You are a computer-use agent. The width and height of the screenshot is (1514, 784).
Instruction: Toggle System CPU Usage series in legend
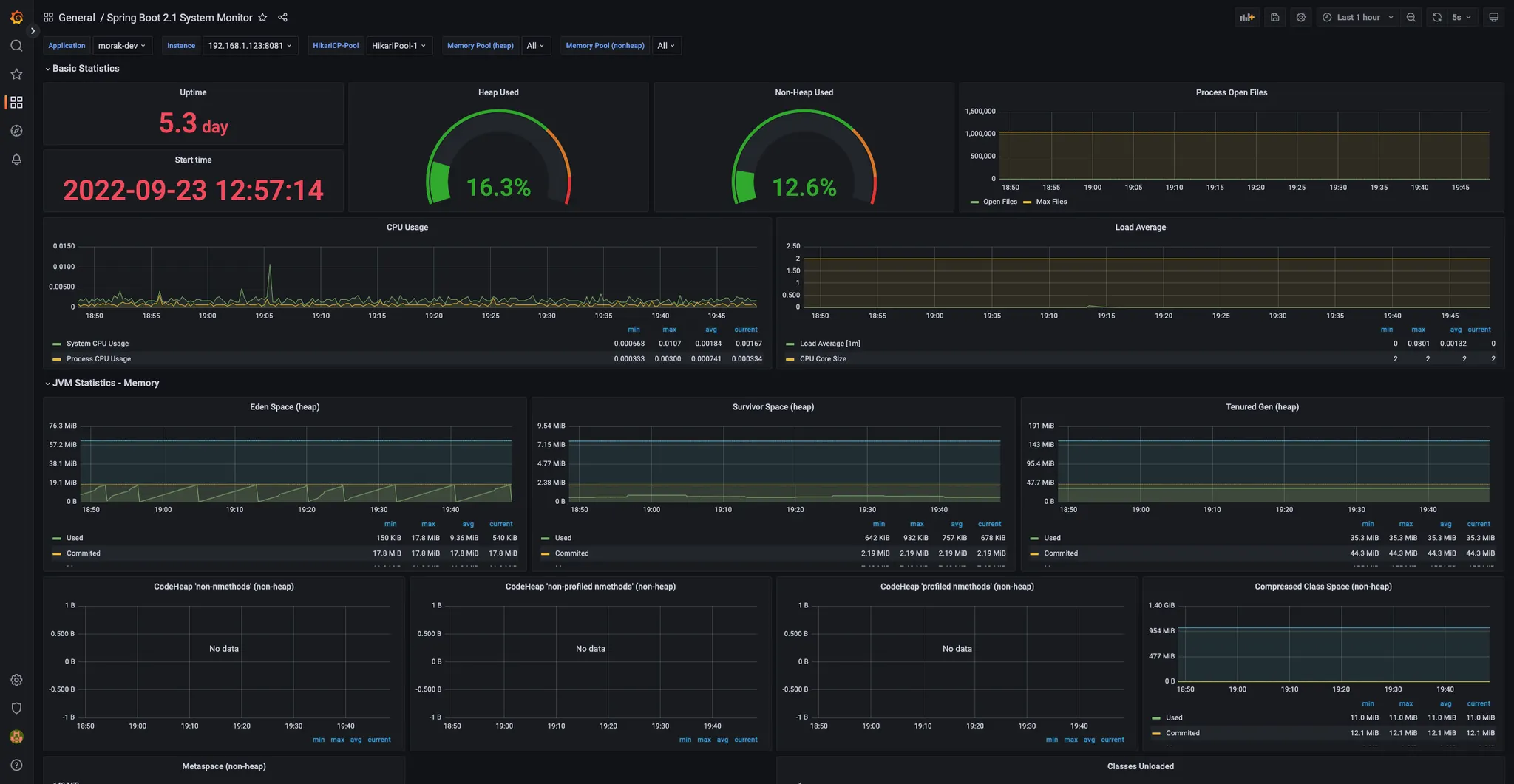pos(97,344)
